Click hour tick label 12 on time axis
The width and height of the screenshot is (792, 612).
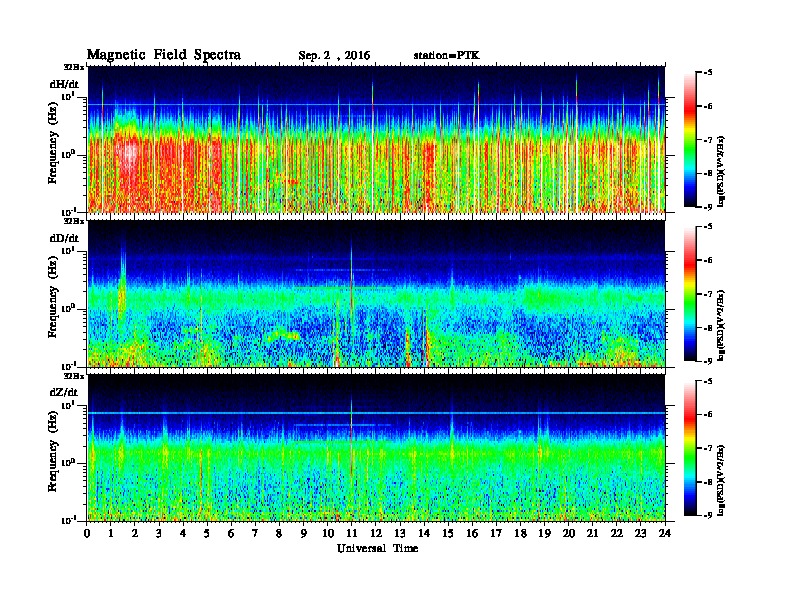pyautogui.click(x=376, y=534)
